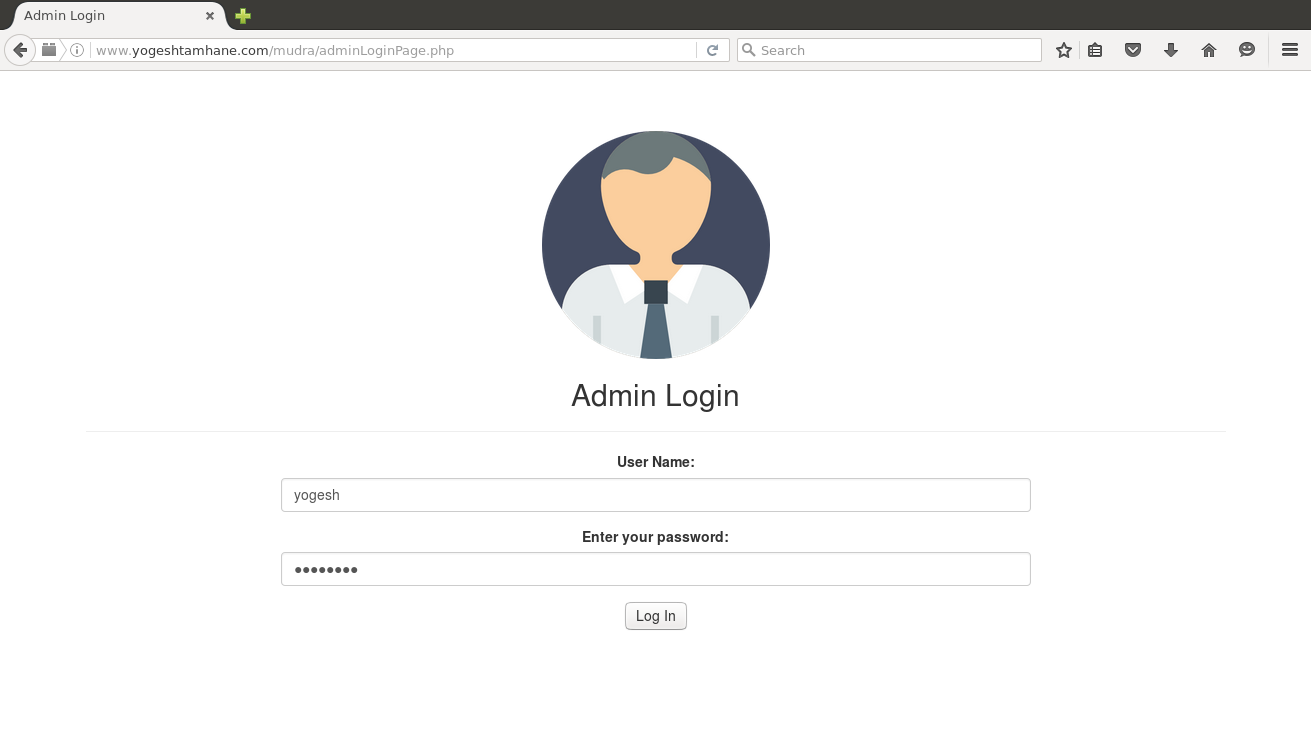Go back with the browser back arrow
This screenshot has width=1311, height=744.
pos(19,50)
